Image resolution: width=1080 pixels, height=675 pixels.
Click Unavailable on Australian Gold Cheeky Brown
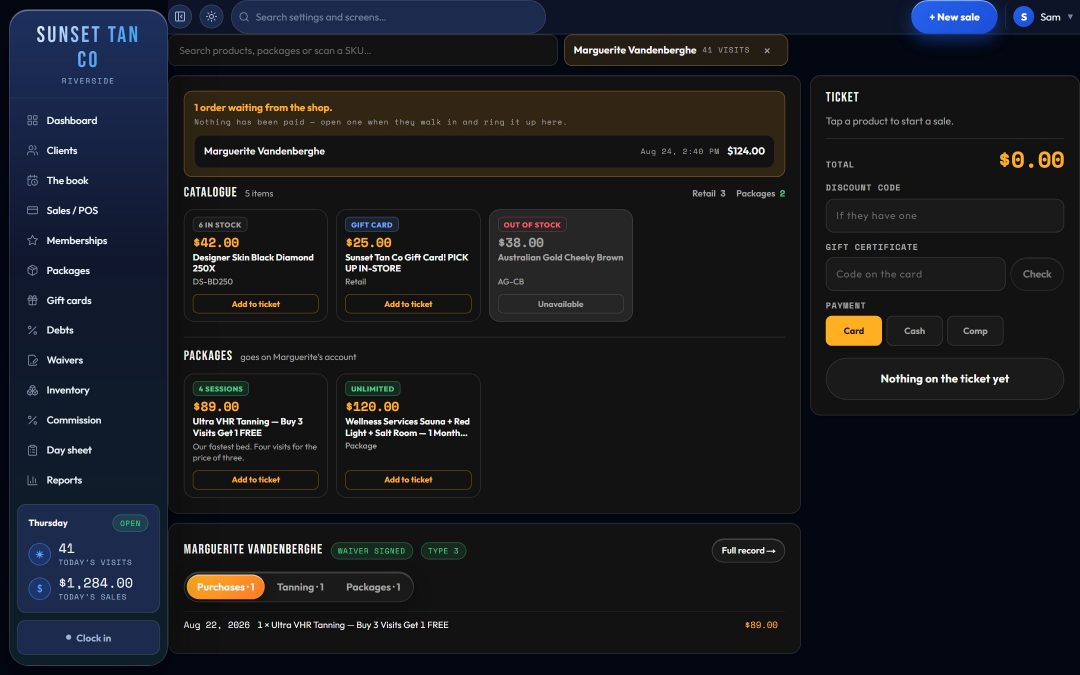561,304
